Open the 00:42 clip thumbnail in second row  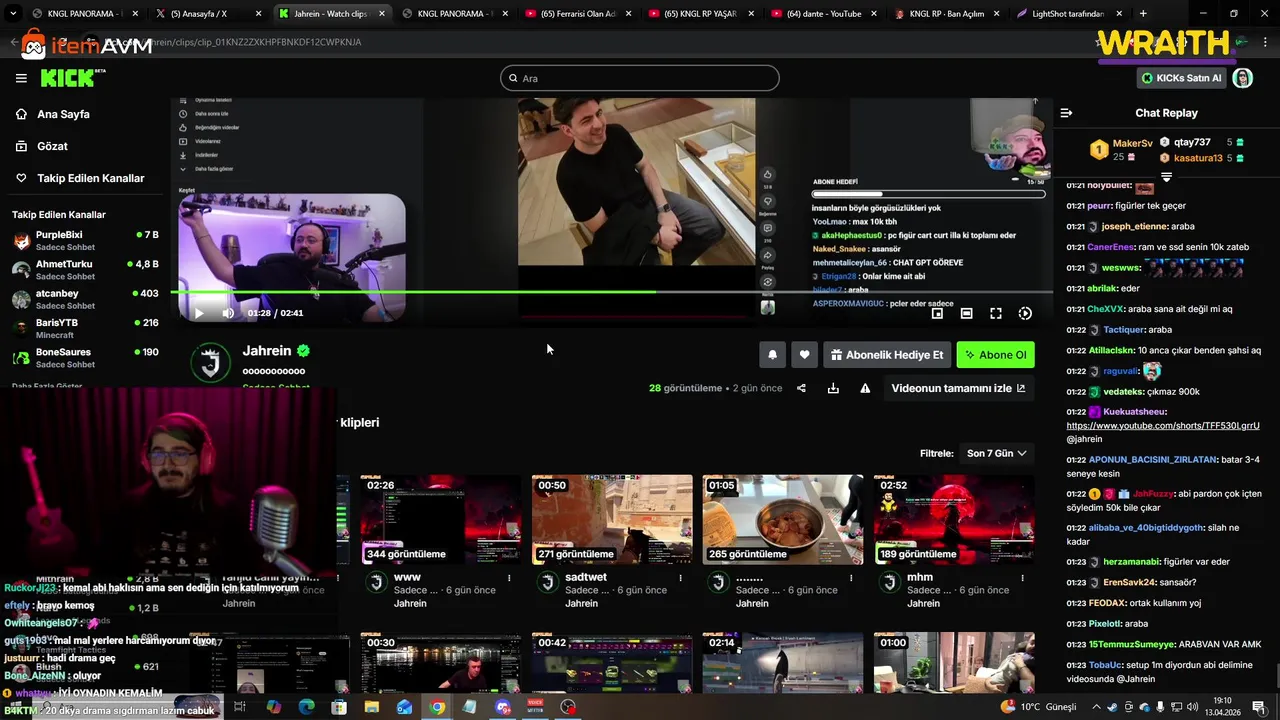coord(612,664)
